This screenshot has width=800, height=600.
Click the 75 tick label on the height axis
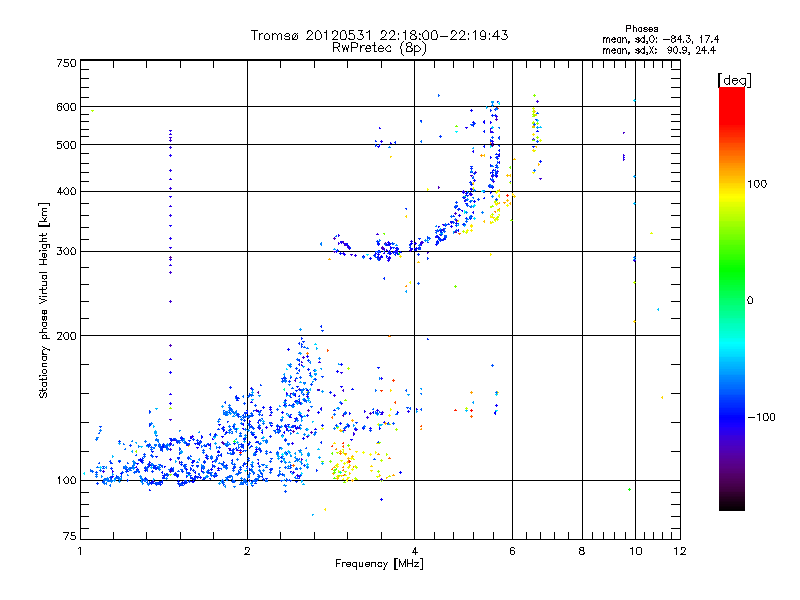point(70,536)
